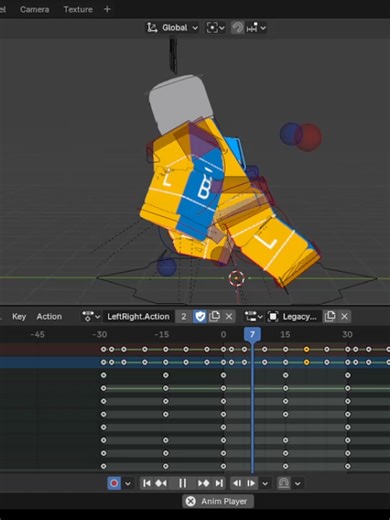This screenshot has height=520, width=390.
Task: Jump to the start frame
Action: (146, 483)
